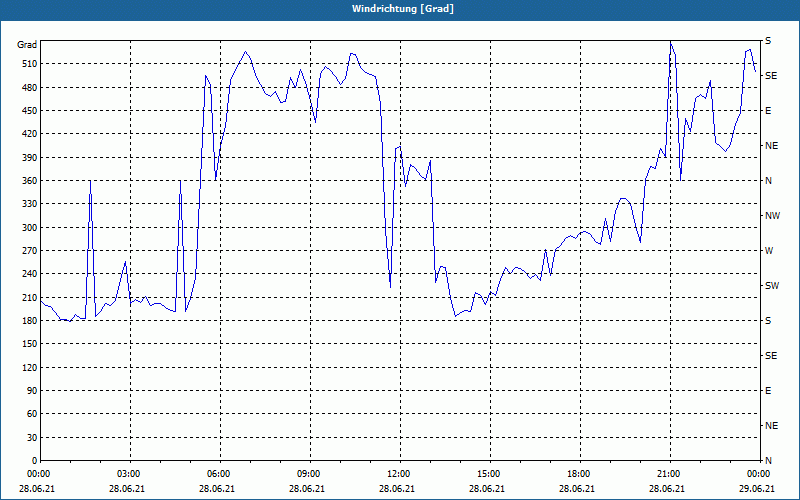The image size is (800, 500).
Task: Click the SE compass label level with 480
Action: tap(771, 76)
